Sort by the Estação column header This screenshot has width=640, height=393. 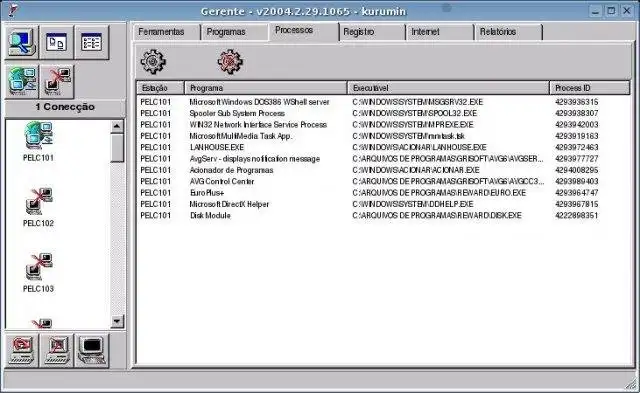160,88
